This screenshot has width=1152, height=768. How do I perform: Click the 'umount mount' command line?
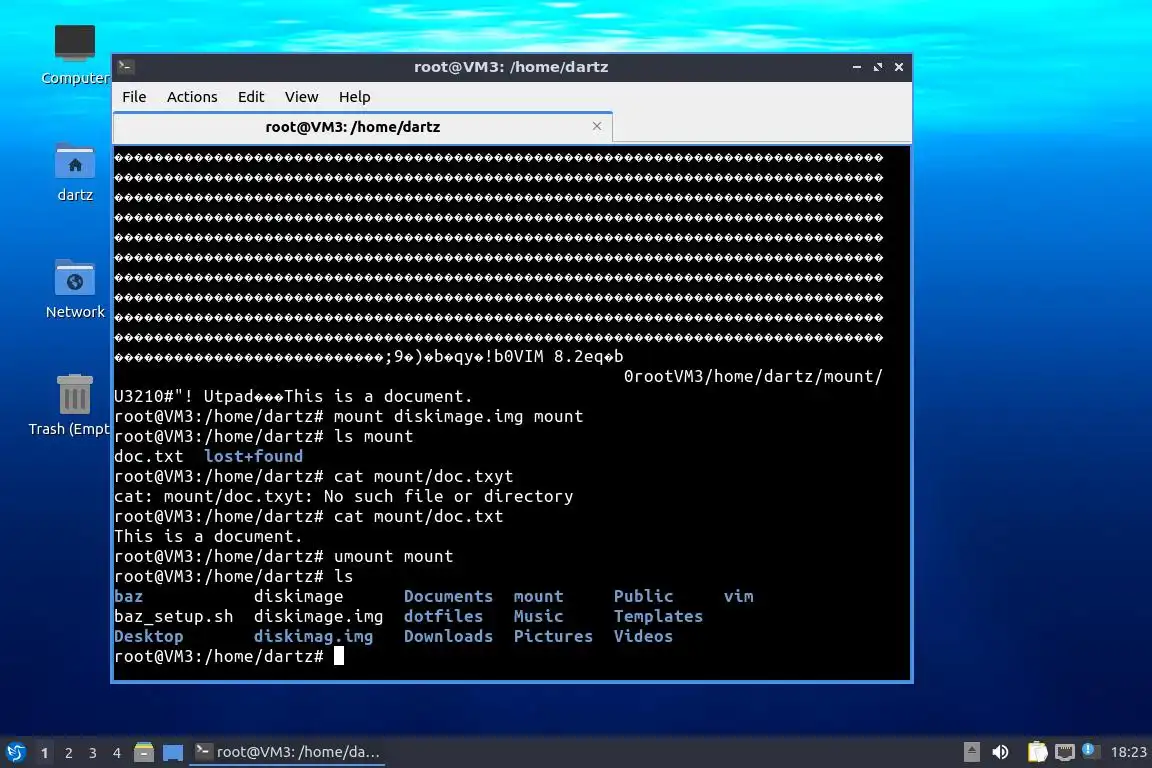(284, 556)
